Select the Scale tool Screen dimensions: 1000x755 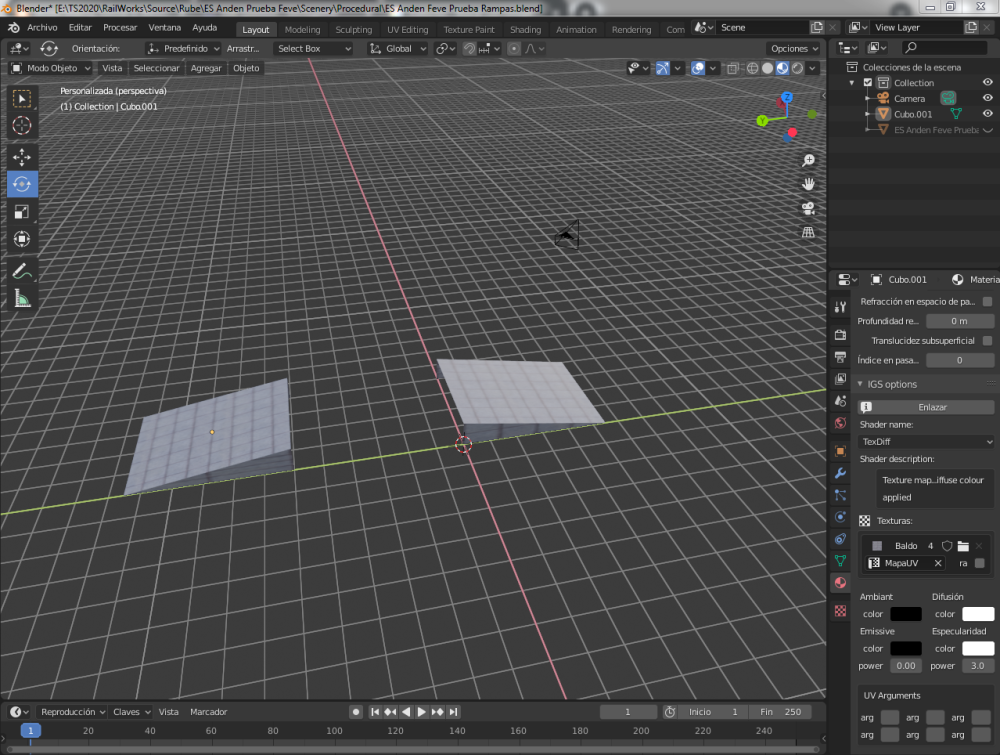22,212
